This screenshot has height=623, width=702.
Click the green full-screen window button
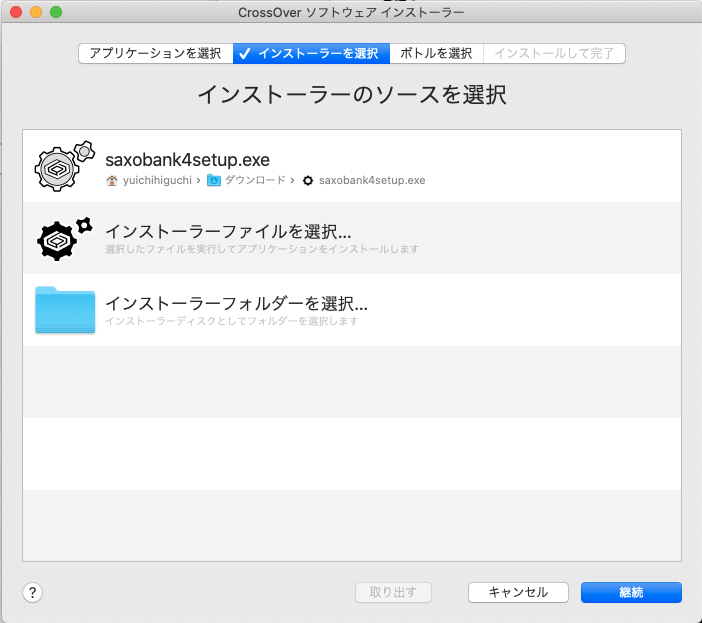[x=56, y=12]
